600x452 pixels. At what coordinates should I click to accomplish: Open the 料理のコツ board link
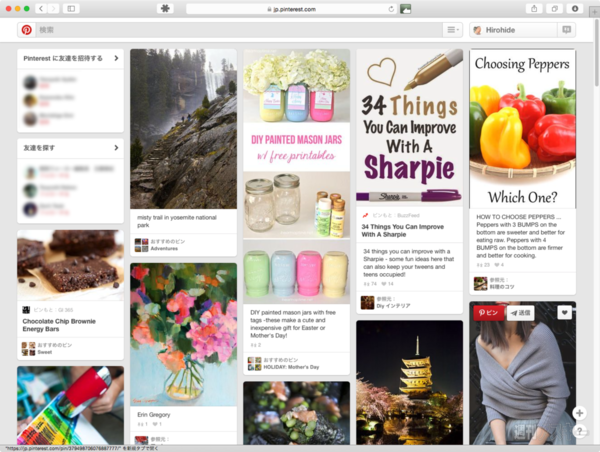click(x=502, y=287)
